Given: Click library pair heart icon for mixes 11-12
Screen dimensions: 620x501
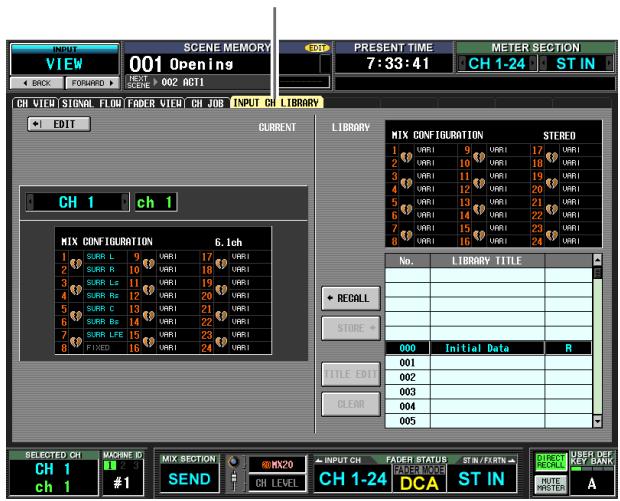Looking at the screenshot, I should click(479, 183).
